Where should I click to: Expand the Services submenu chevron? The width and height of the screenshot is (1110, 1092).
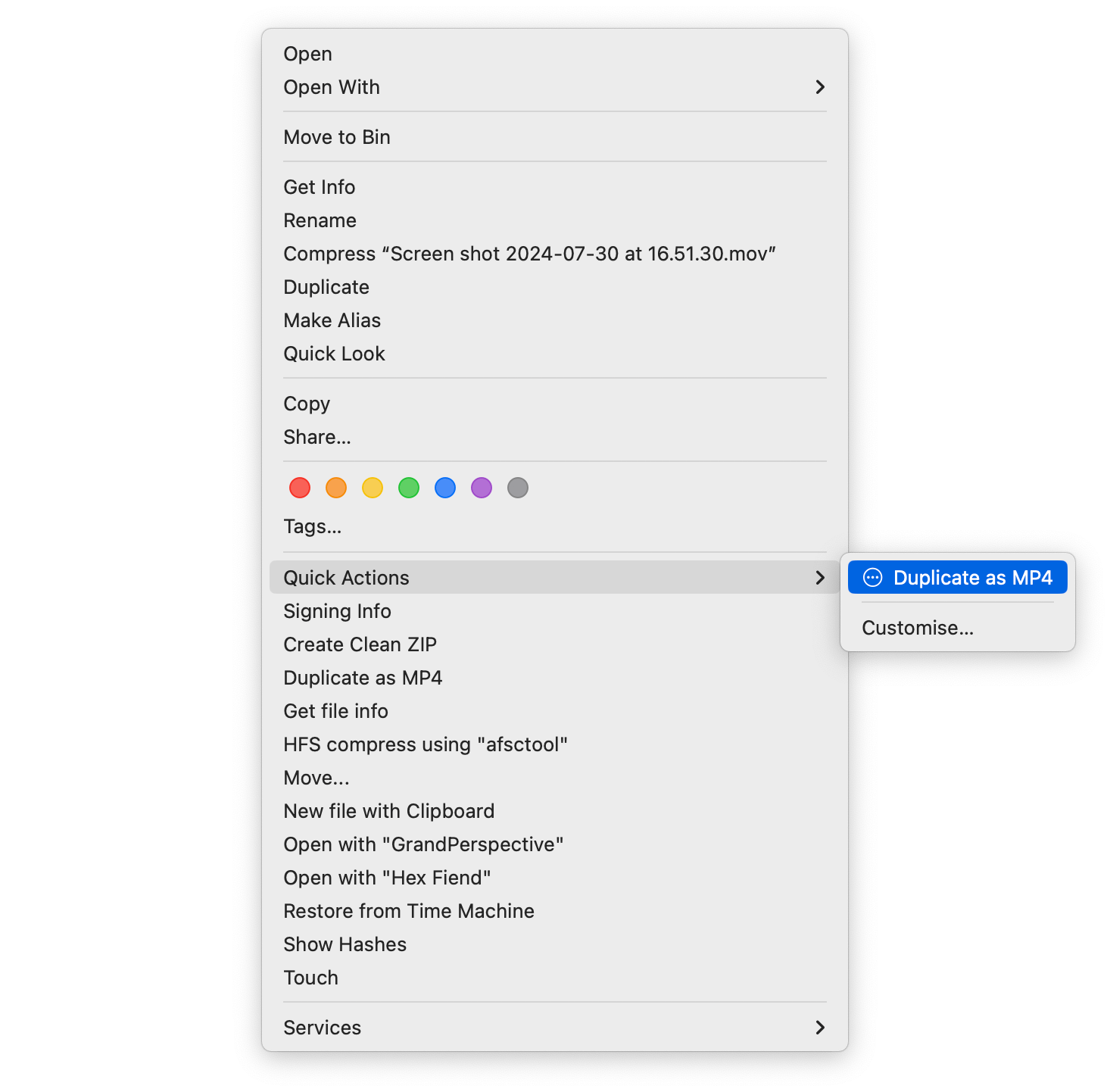coord(819,1028)
